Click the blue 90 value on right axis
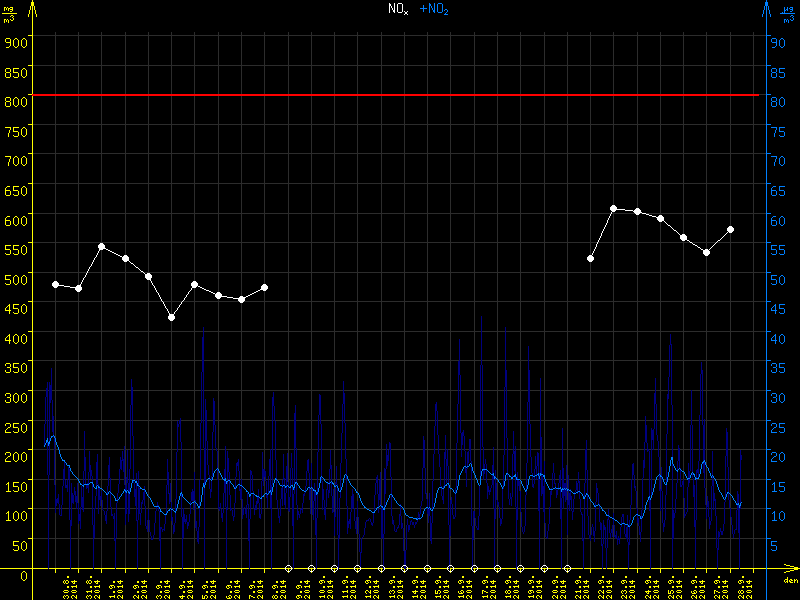 [x=774, y=41]
